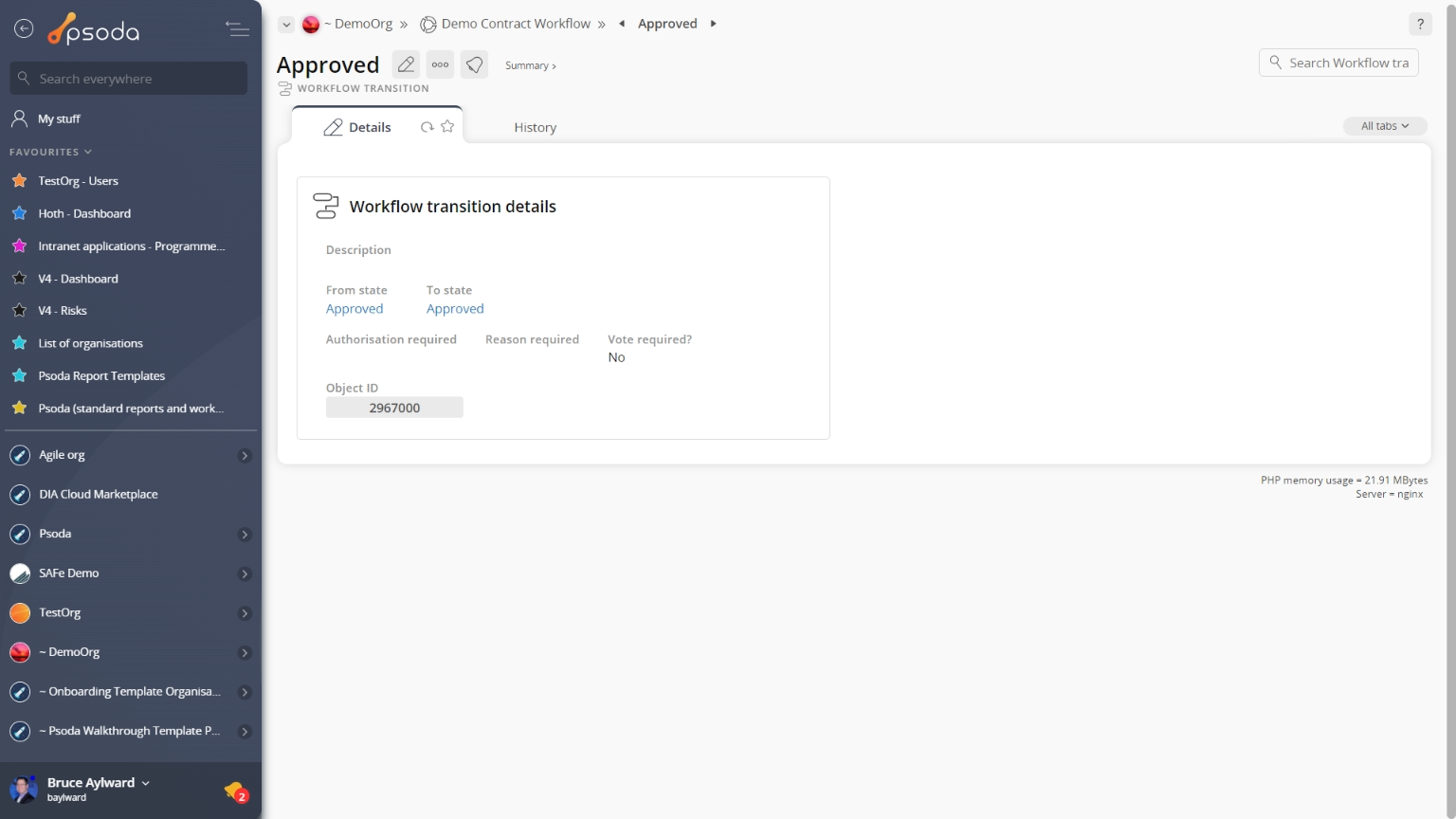The image size is (1456, 819).
Task: Mark Details tab as favourite star
Action: [x=447, y=126]
